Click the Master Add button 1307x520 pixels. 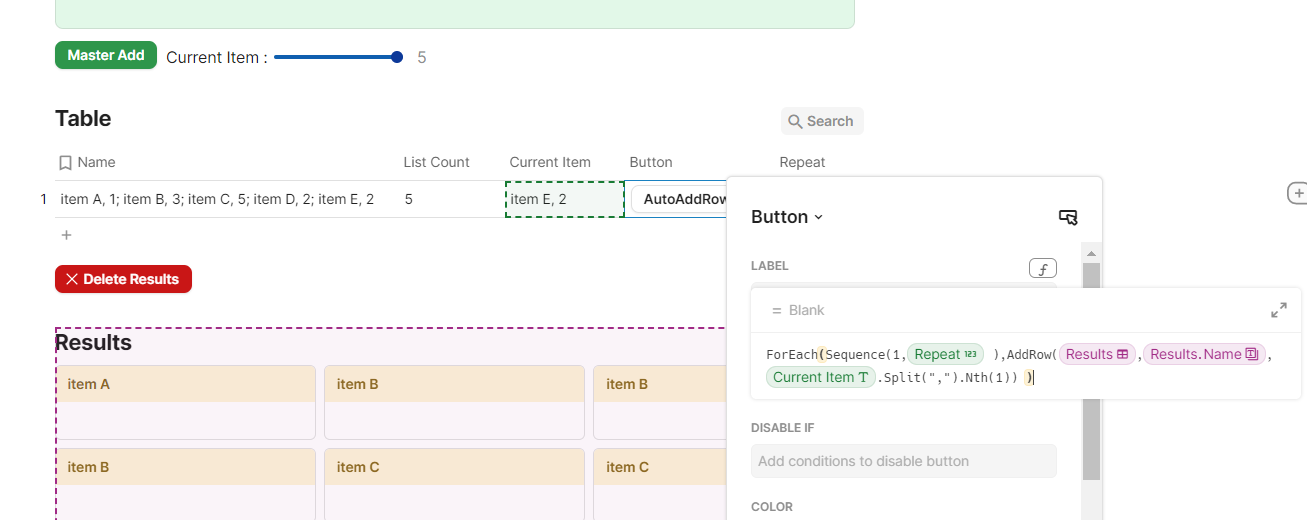pyautogui.click(x=106, y=55)
